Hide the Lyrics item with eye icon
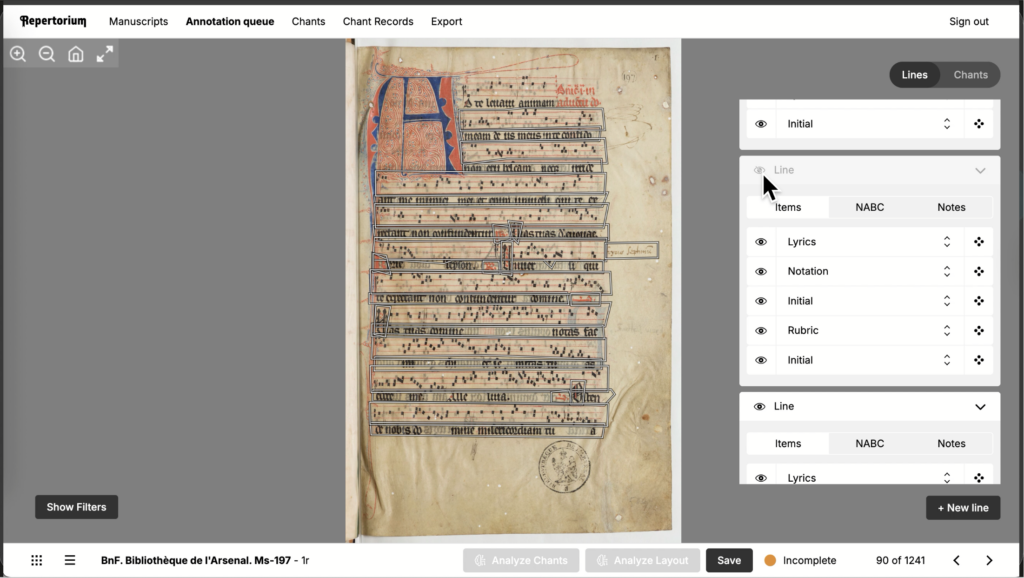This screenshot has width=1024, height=578. (761, 242)
